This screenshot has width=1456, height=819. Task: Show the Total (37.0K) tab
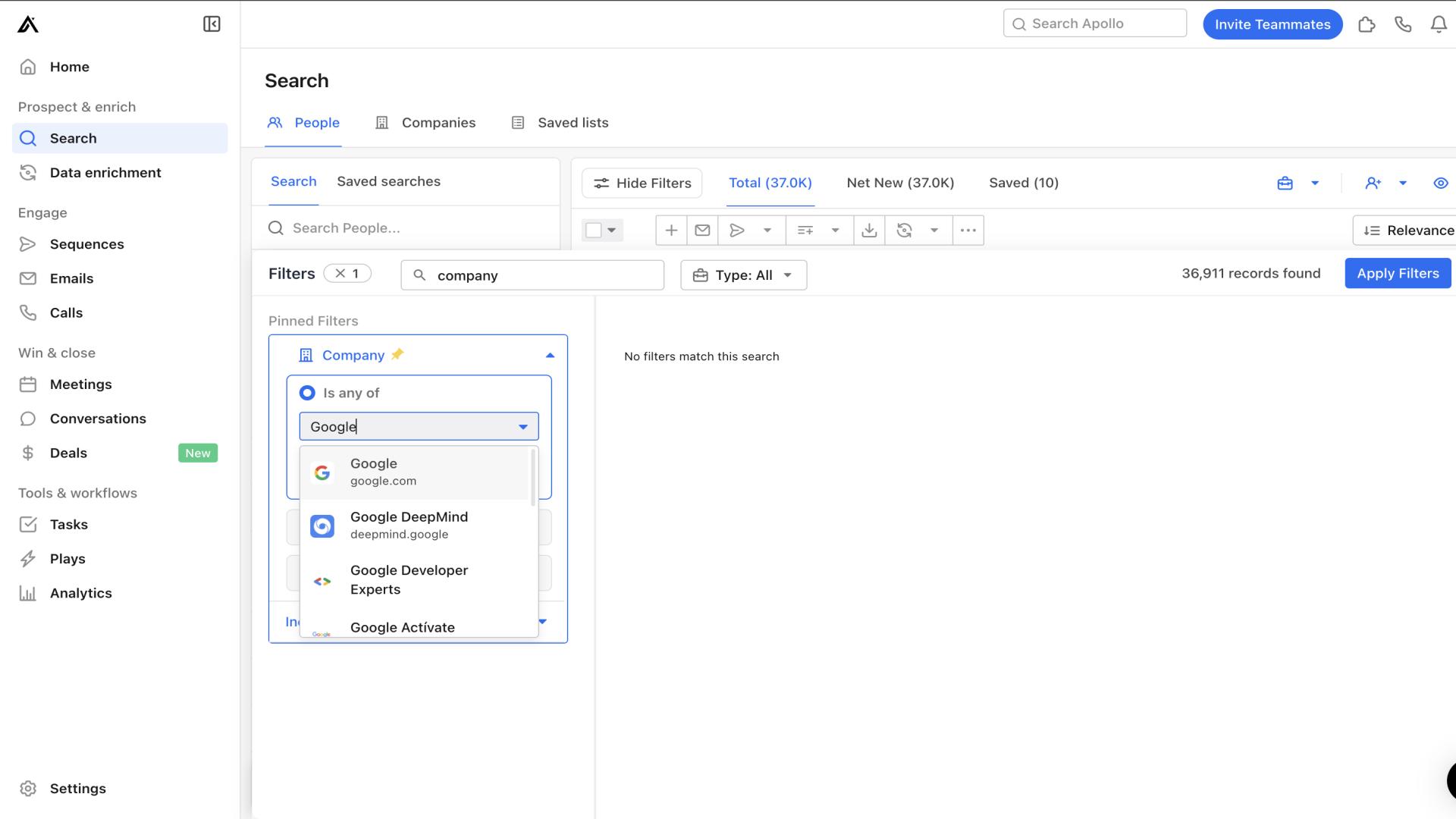point(770,183)
